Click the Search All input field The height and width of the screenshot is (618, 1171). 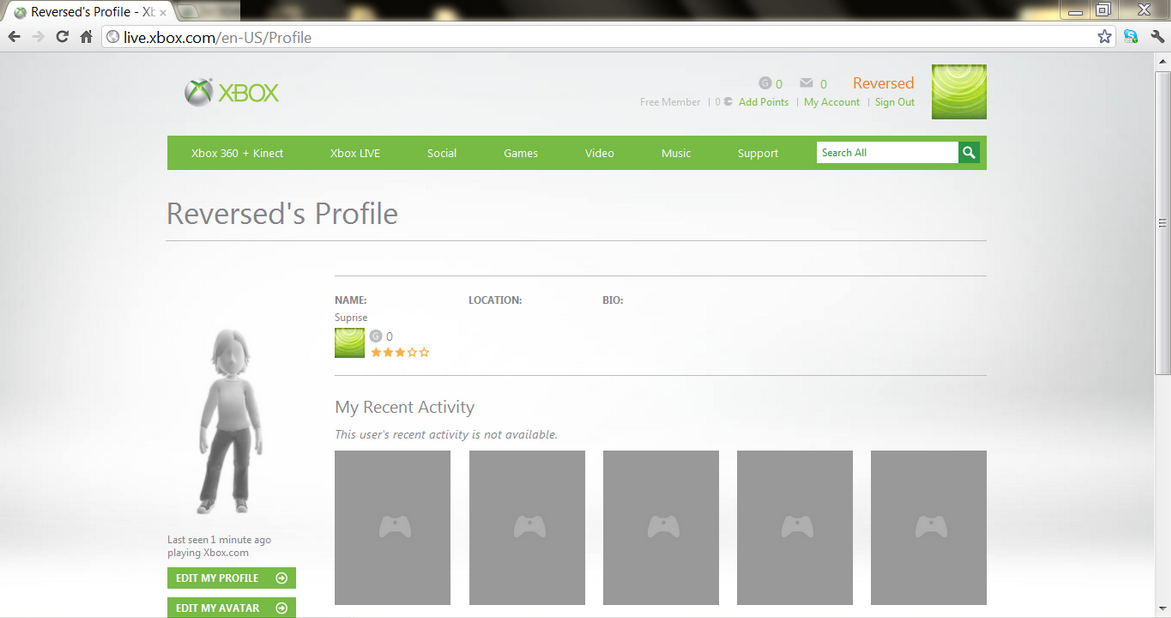click(887, 152)
